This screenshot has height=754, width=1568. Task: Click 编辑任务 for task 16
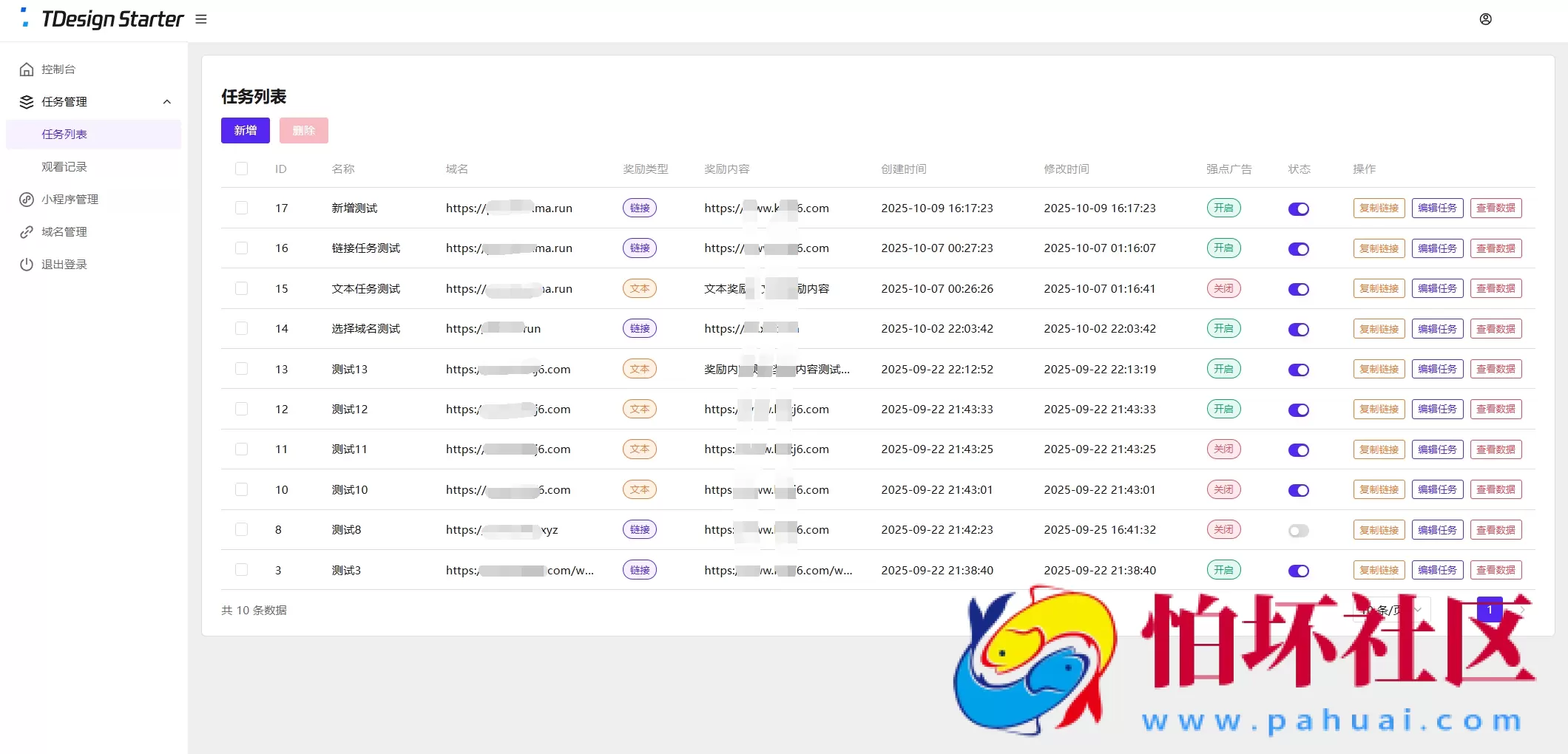click(1437, 248)
